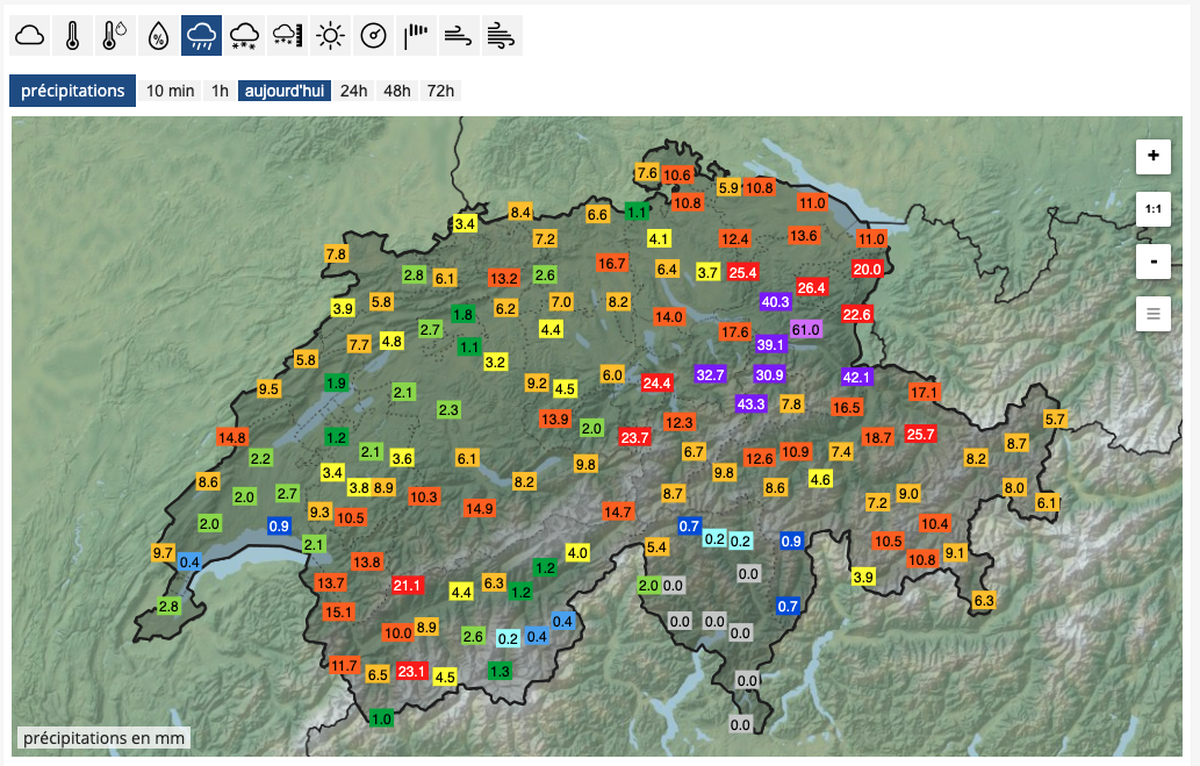Click the 9.1 station value
This screenshot has width=1200, height=766.
pos(955,552)
